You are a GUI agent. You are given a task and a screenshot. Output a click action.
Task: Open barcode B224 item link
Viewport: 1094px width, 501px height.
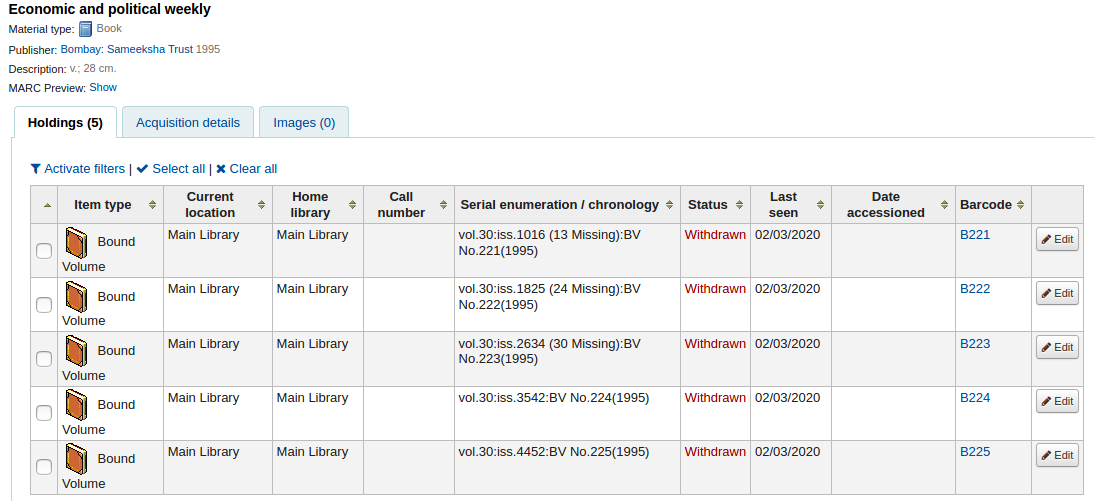tap(975, 398)
